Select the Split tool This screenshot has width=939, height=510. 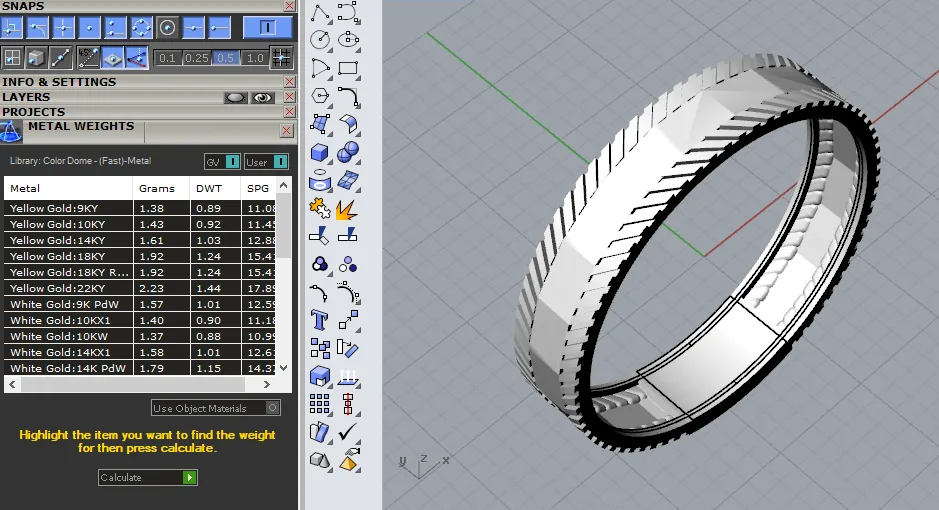pos(349,236)
